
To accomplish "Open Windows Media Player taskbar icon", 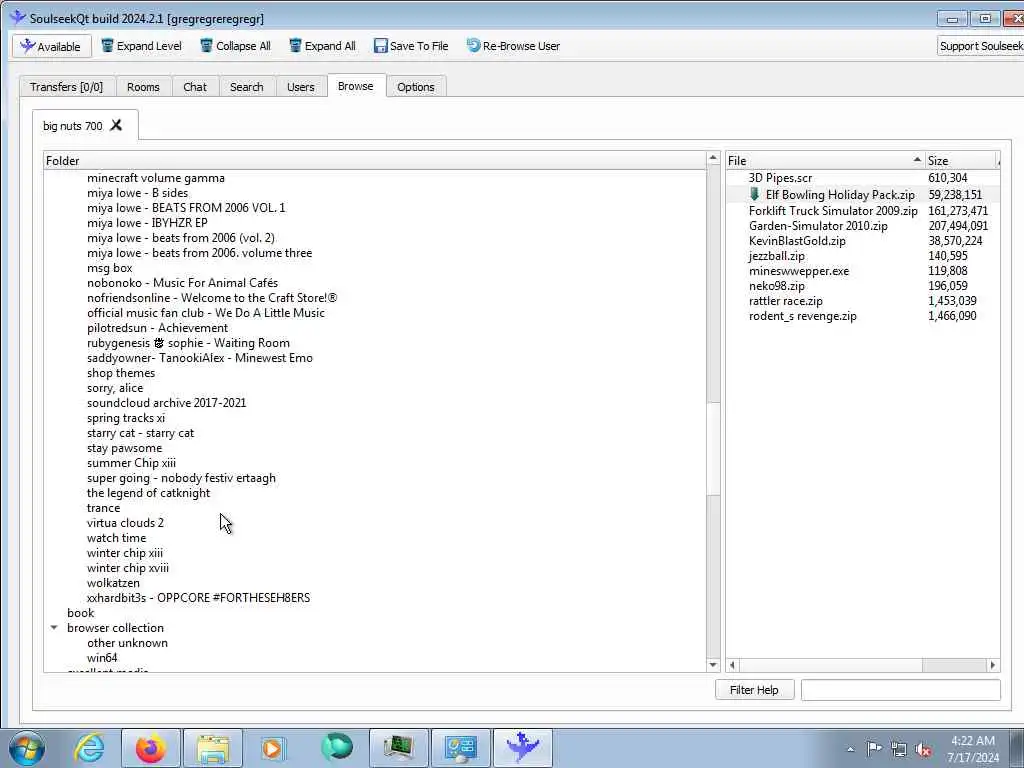I will tap(274, 748).
